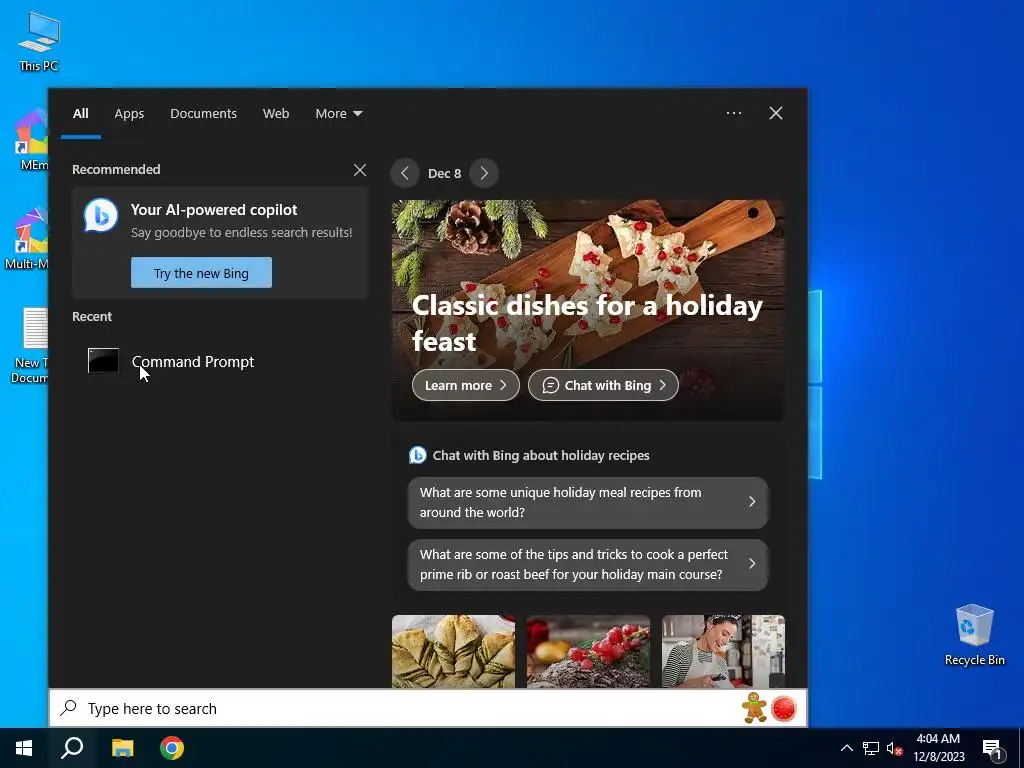Click the Classic dishes for a holiday feast headline
Image resolution: width=1024 pixels, height=768 pixels.
pyautogui.click(x=586, y=323)
